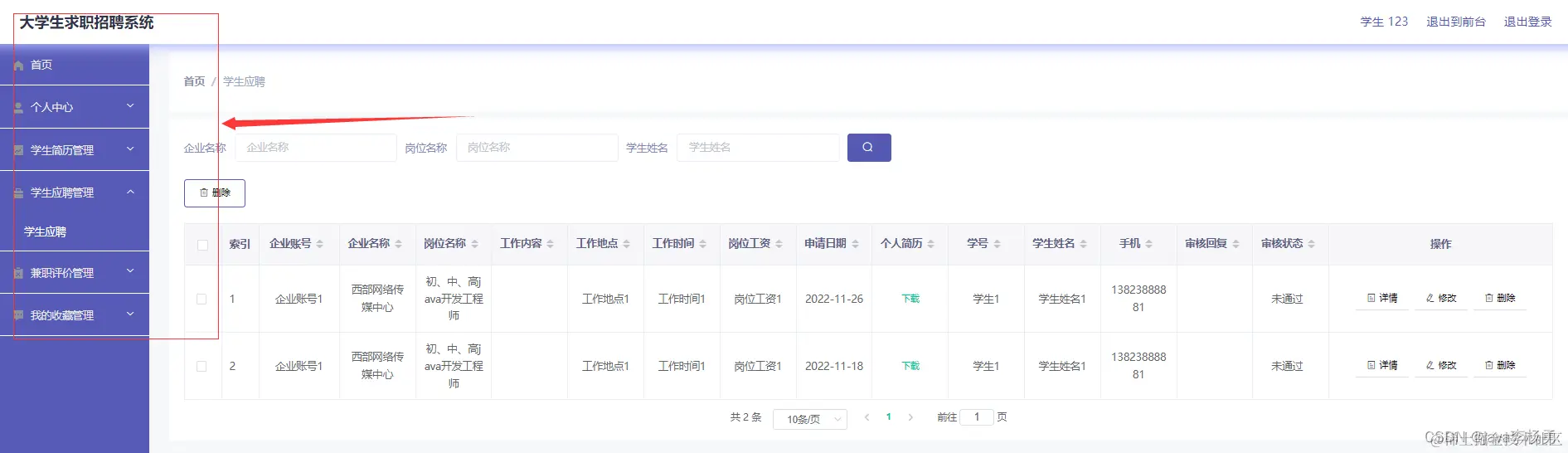Sort by 岗位工资 column arrows
1568x453 pixels.
coord(779,244)
